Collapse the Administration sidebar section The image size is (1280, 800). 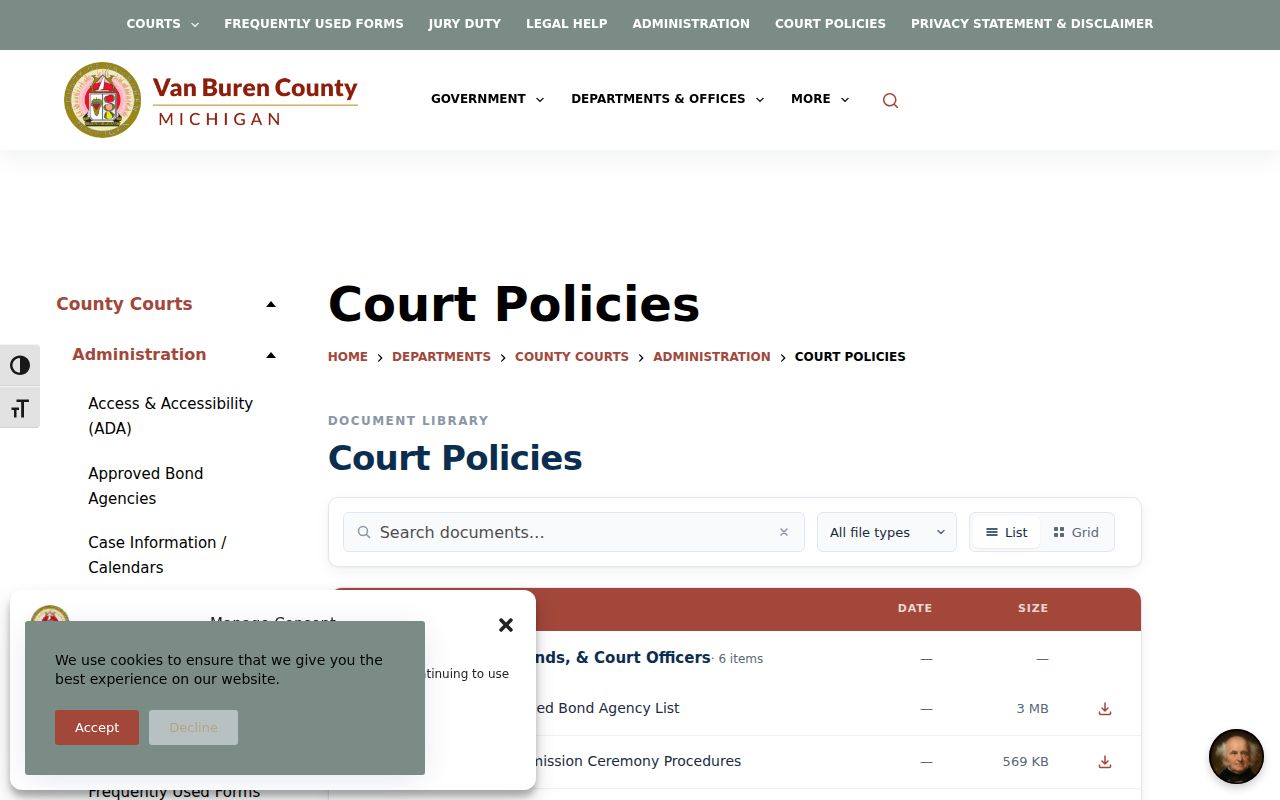(271, 354)
